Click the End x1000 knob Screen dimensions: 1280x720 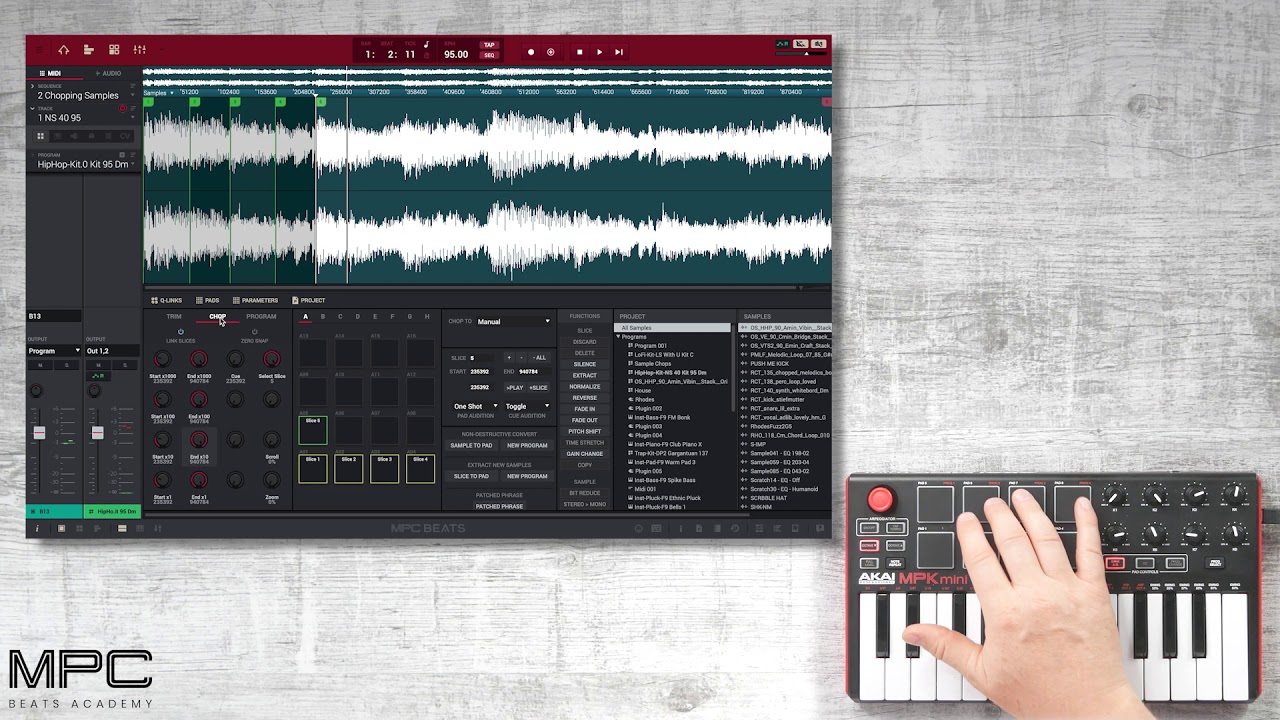click(199, 360)
